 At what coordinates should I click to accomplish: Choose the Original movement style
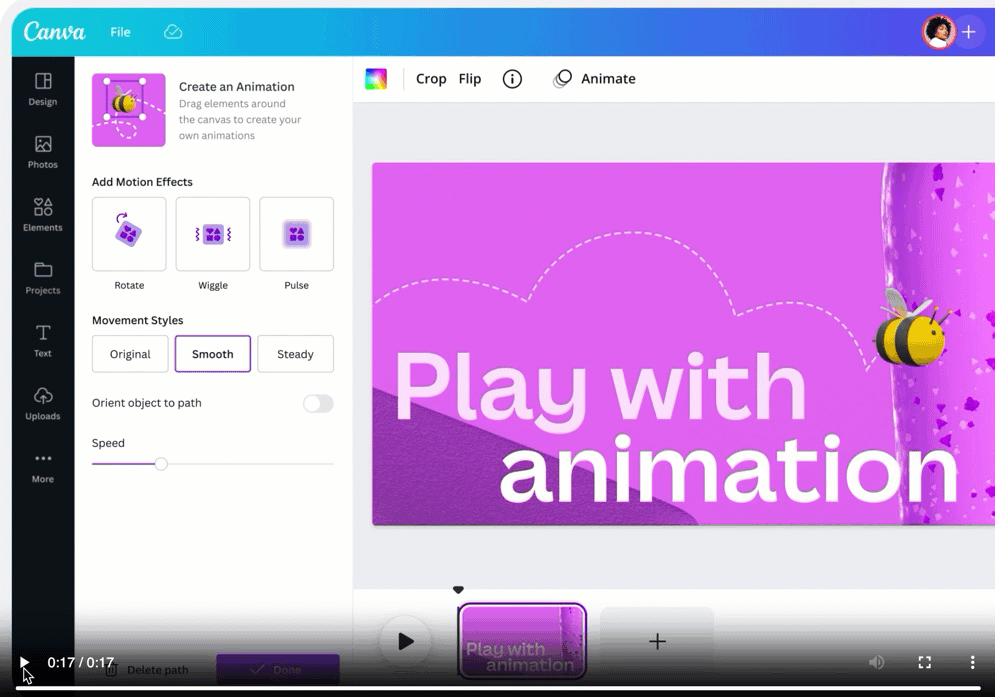point(130,354)
